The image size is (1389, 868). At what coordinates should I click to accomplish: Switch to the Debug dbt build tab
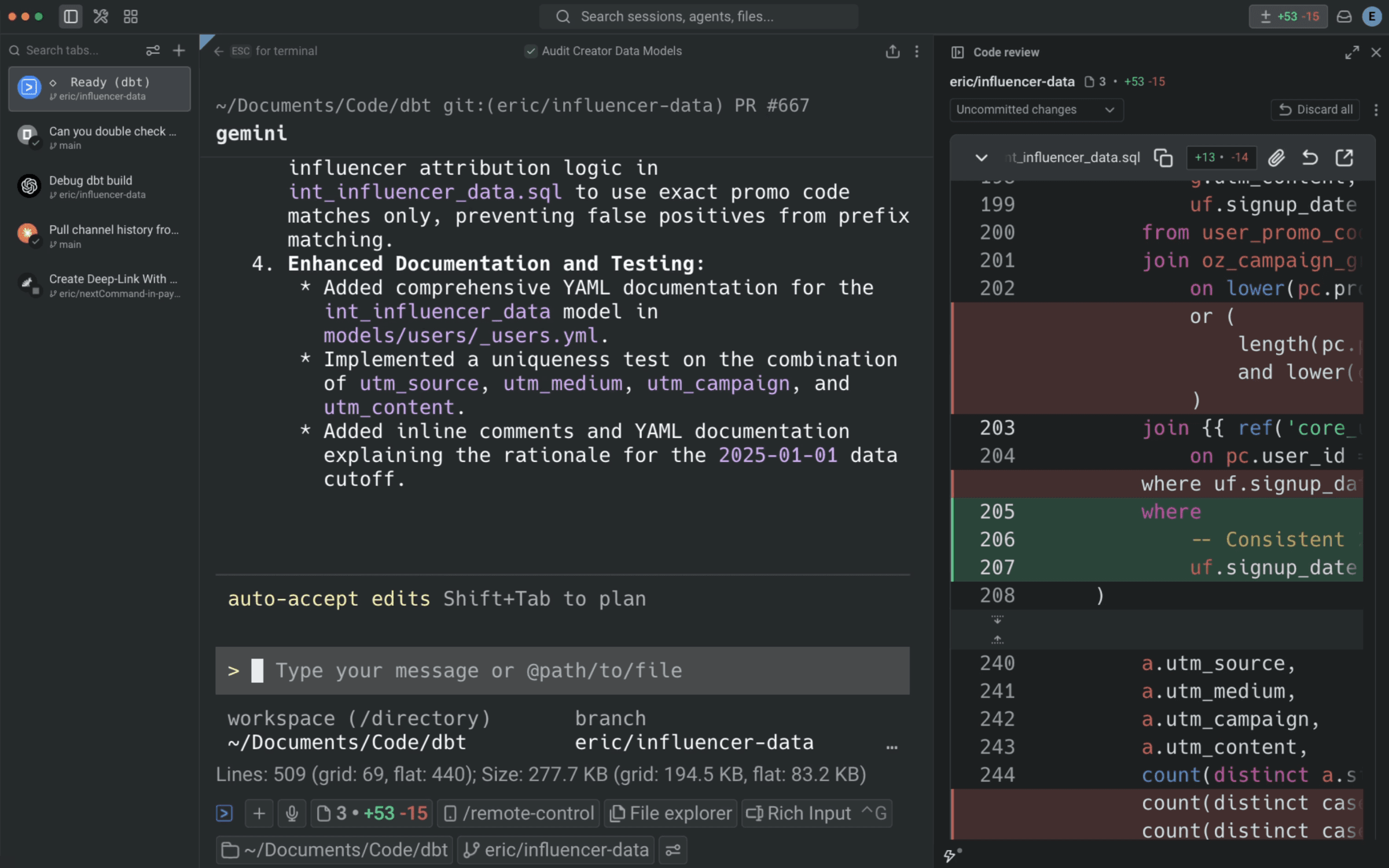[98, 186]
